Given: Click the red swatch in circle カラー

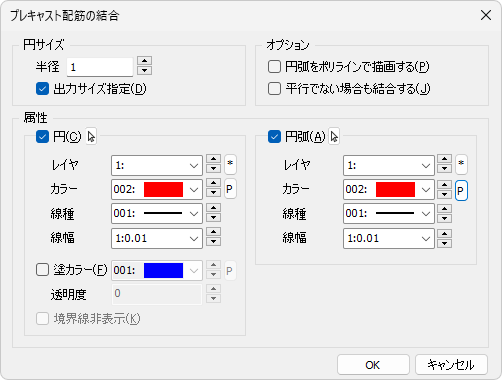Looking at the screenshot, I should (x=163, y=189).
